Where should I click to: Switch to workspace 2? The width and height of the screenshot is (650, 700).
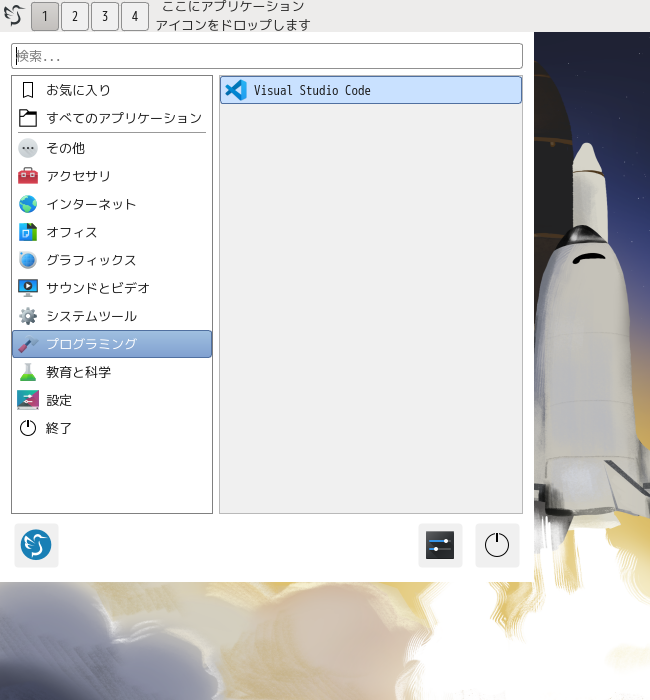pyautogui.click(x=75, y=17)
